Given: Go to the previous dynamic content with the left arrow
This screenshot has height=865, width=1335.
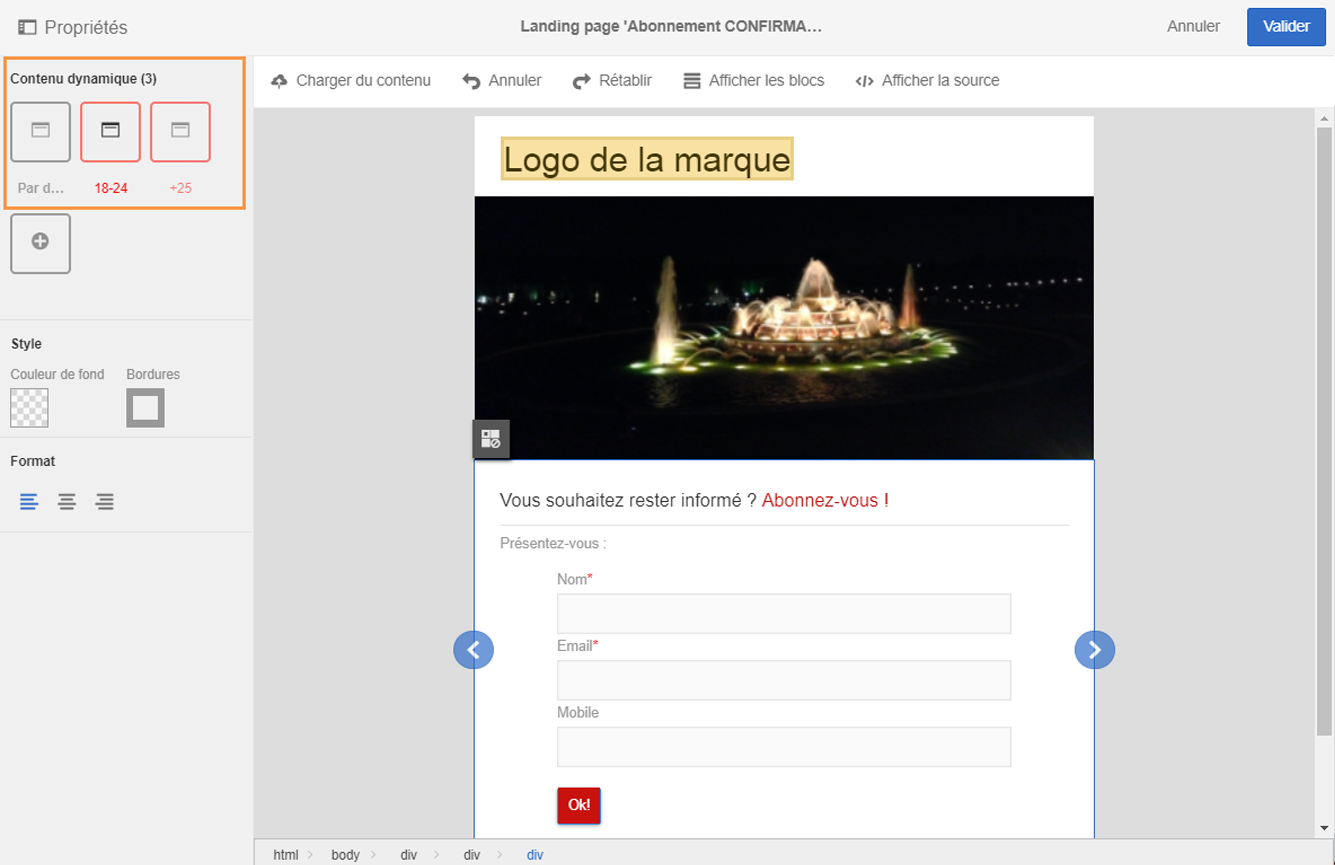Looking at the screenshot, I should pyautogui.click(x=474, y=650).
